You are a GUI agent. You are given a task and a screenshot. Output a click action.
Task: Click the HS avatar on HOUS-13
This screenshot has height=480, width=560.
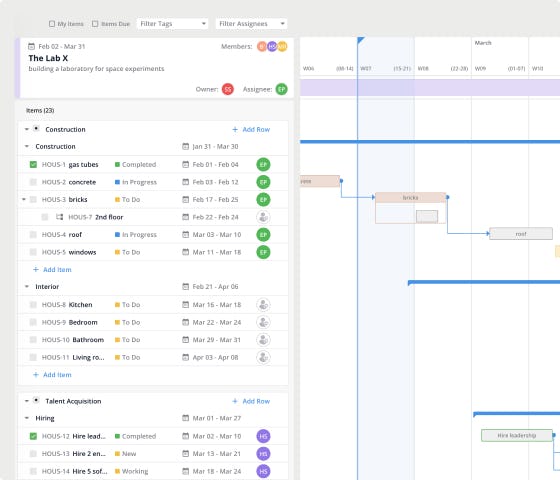point(263,454)
